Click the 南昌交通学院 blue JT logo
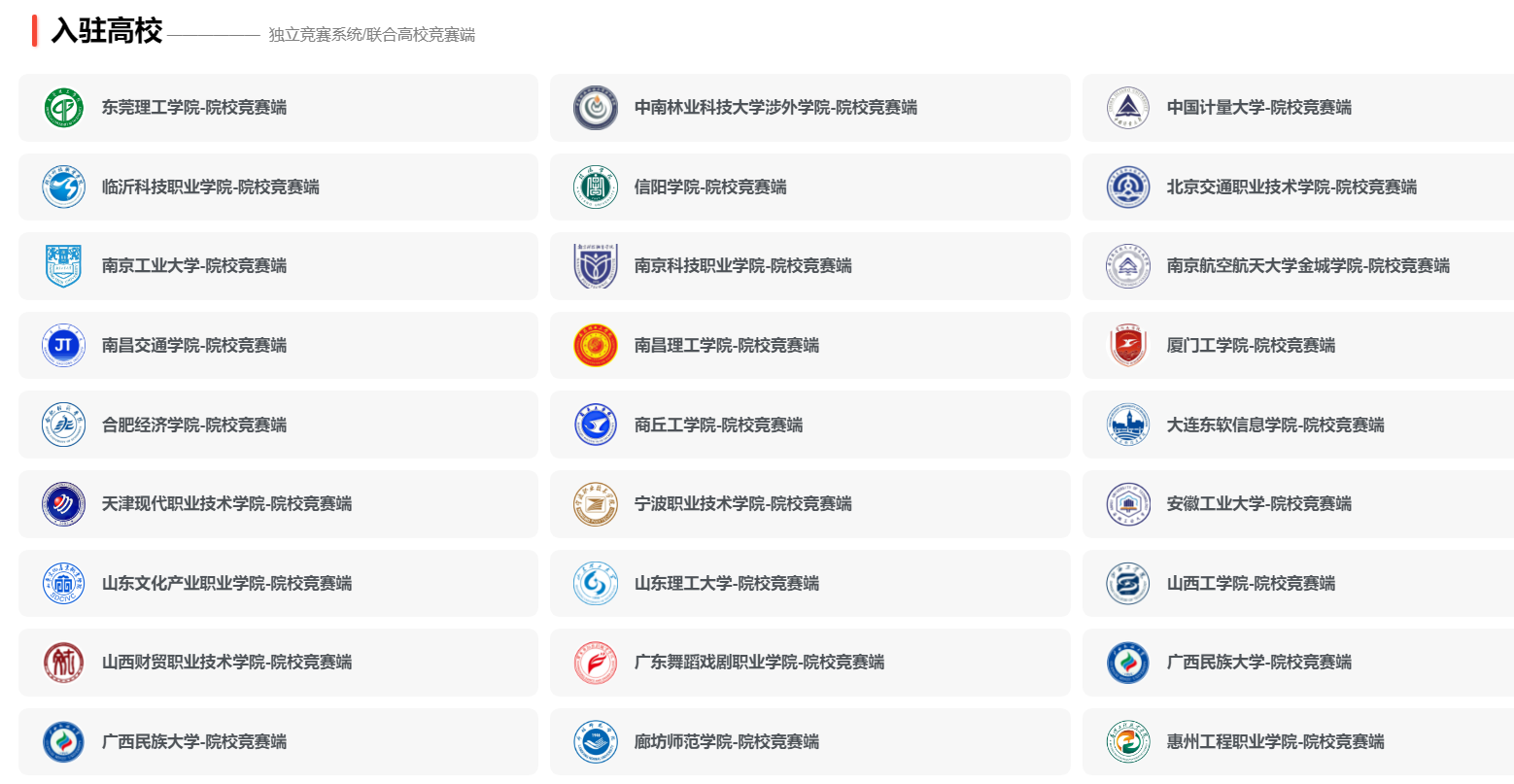 coord(64,346)
